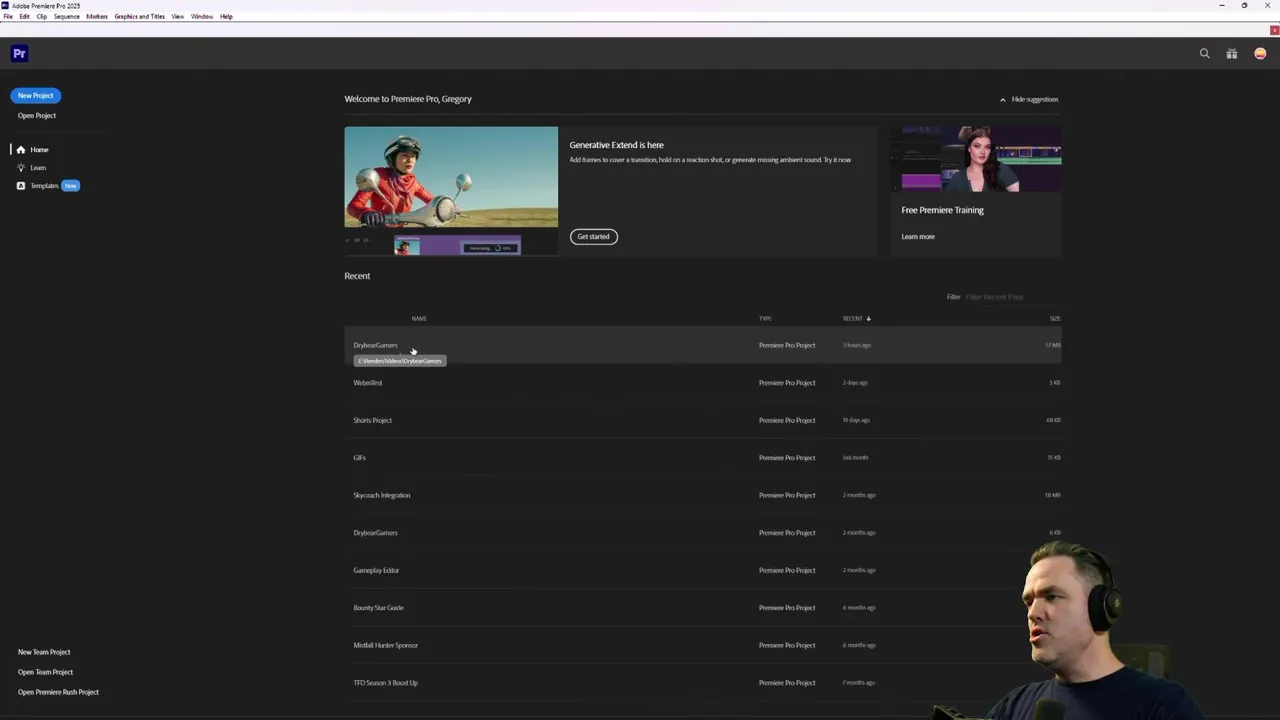The height and width of the screenshot is (720, 1280).
Task: Sort the recent list by the NAME column header
Action: [419, 319]
